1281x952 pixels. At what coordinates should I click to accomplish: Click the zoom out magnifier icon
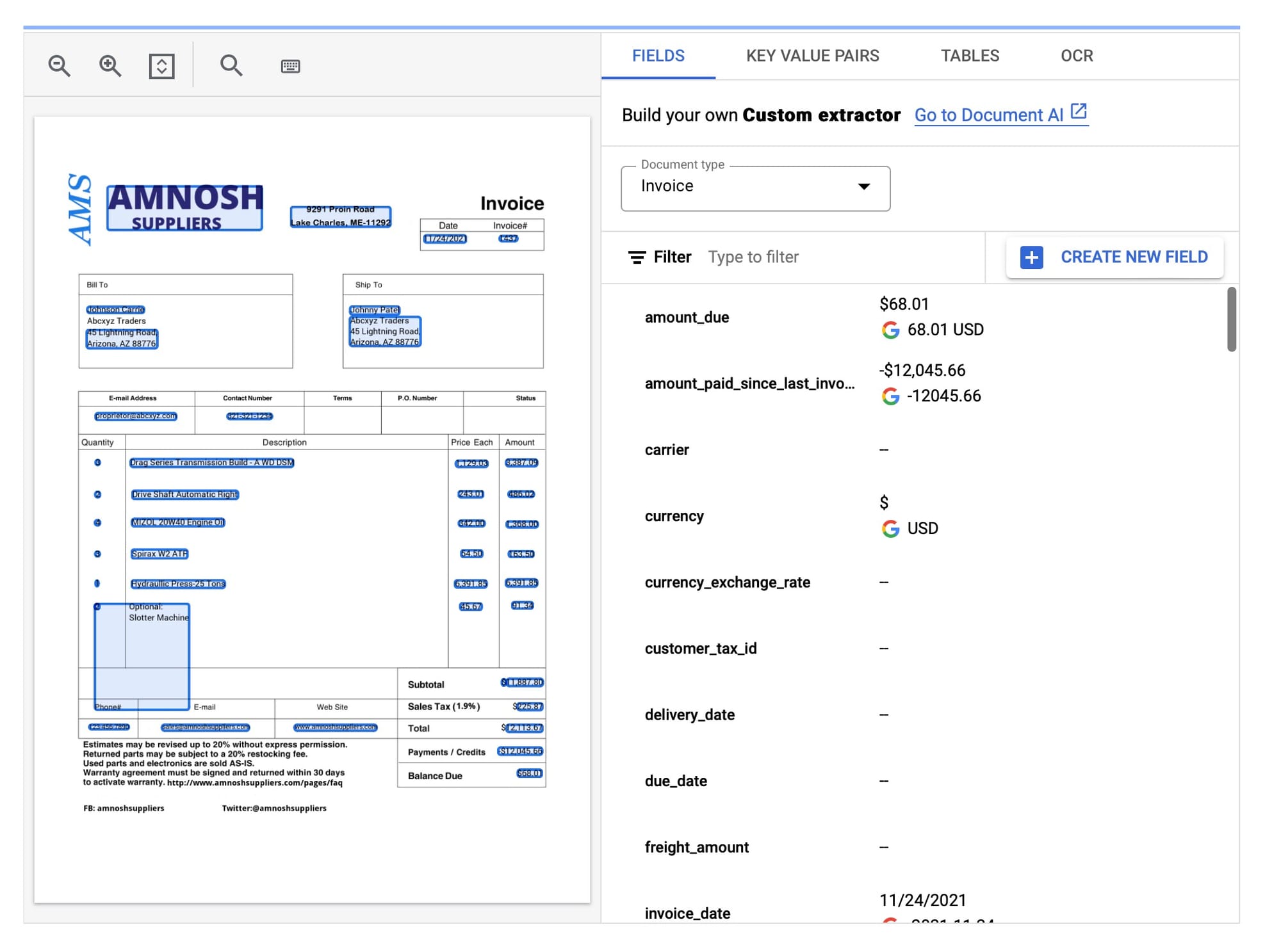pos(59,66)
